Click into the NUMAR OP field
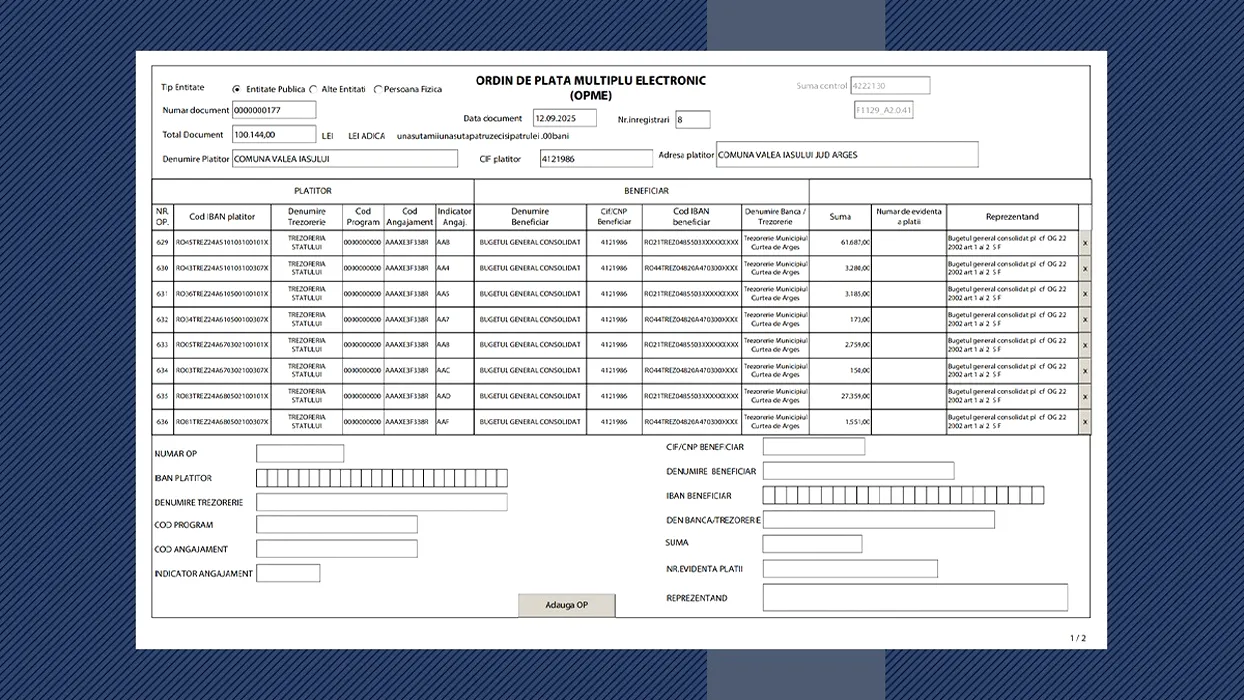Viewport: 1244px width, 700px height. 300,454
